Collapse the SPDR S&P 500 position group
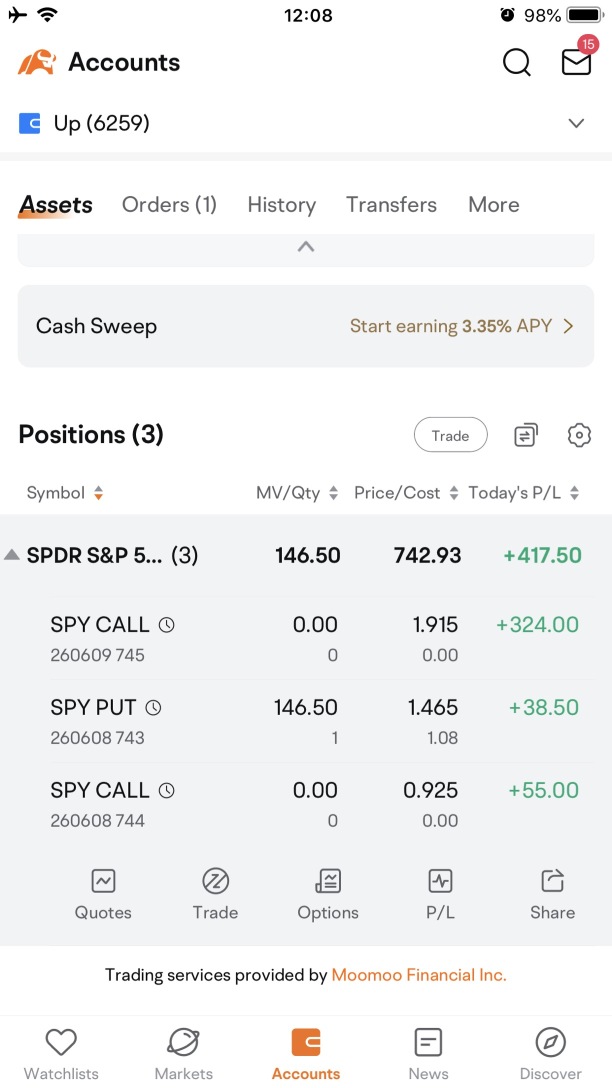Screen dimensions: 612x1088 [x=11, y=555]
